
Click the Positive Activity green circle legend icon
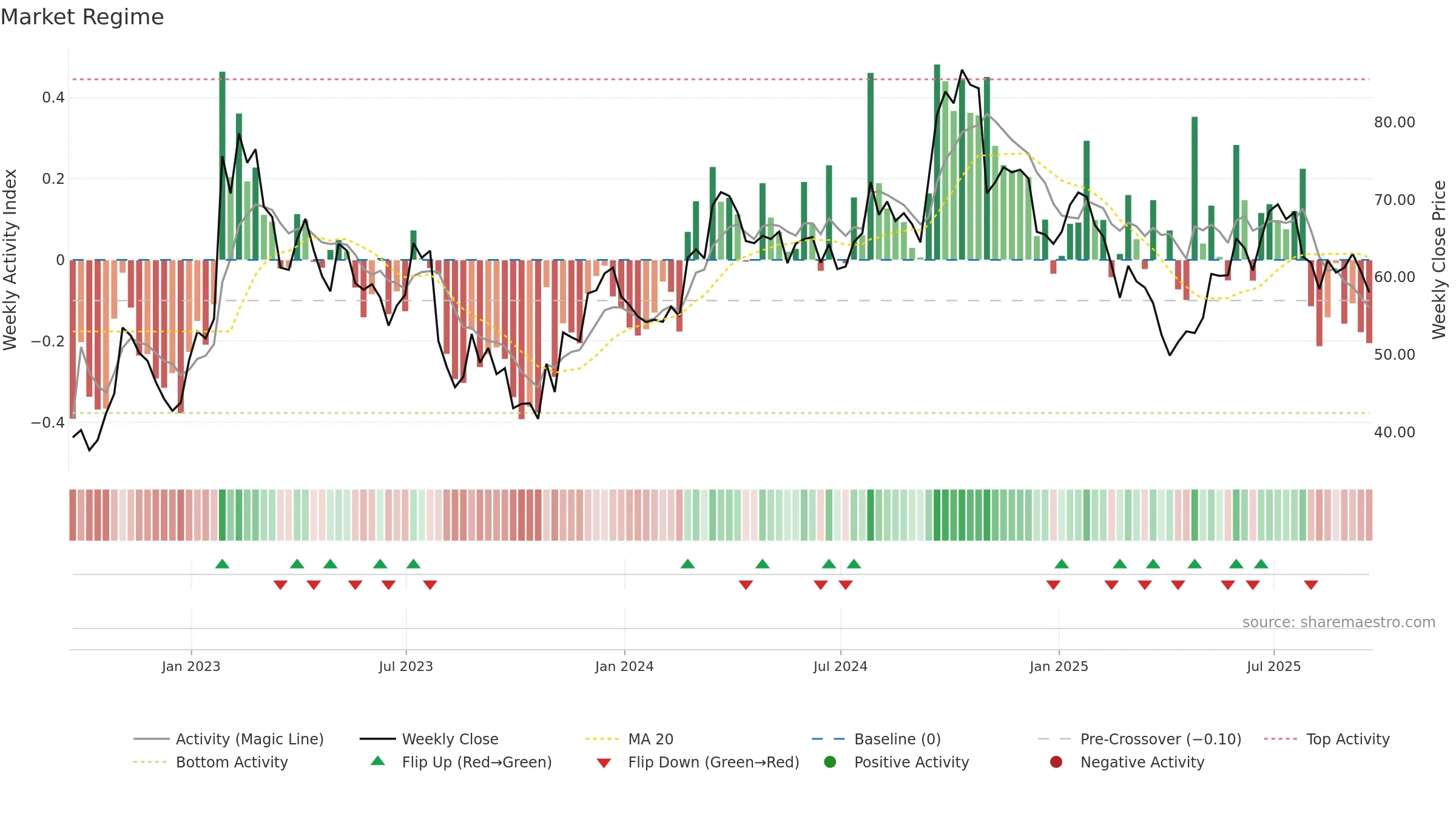click(830, 762)
